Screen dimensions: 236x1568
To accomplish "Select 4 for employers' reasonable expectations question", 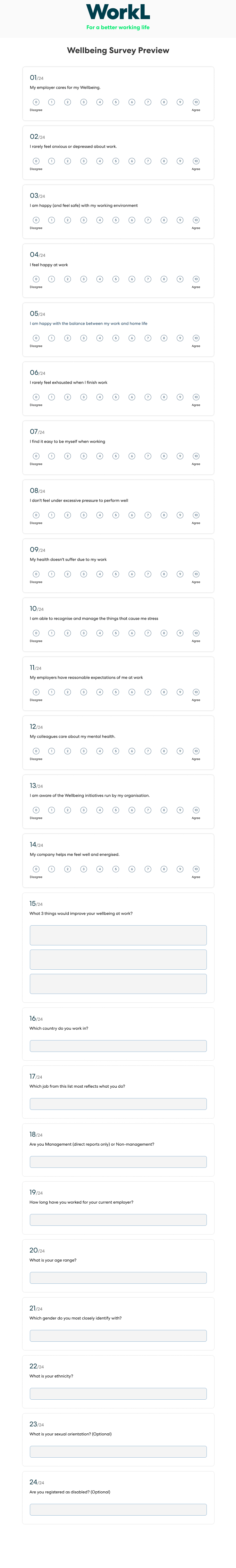I will click(100, 692).
